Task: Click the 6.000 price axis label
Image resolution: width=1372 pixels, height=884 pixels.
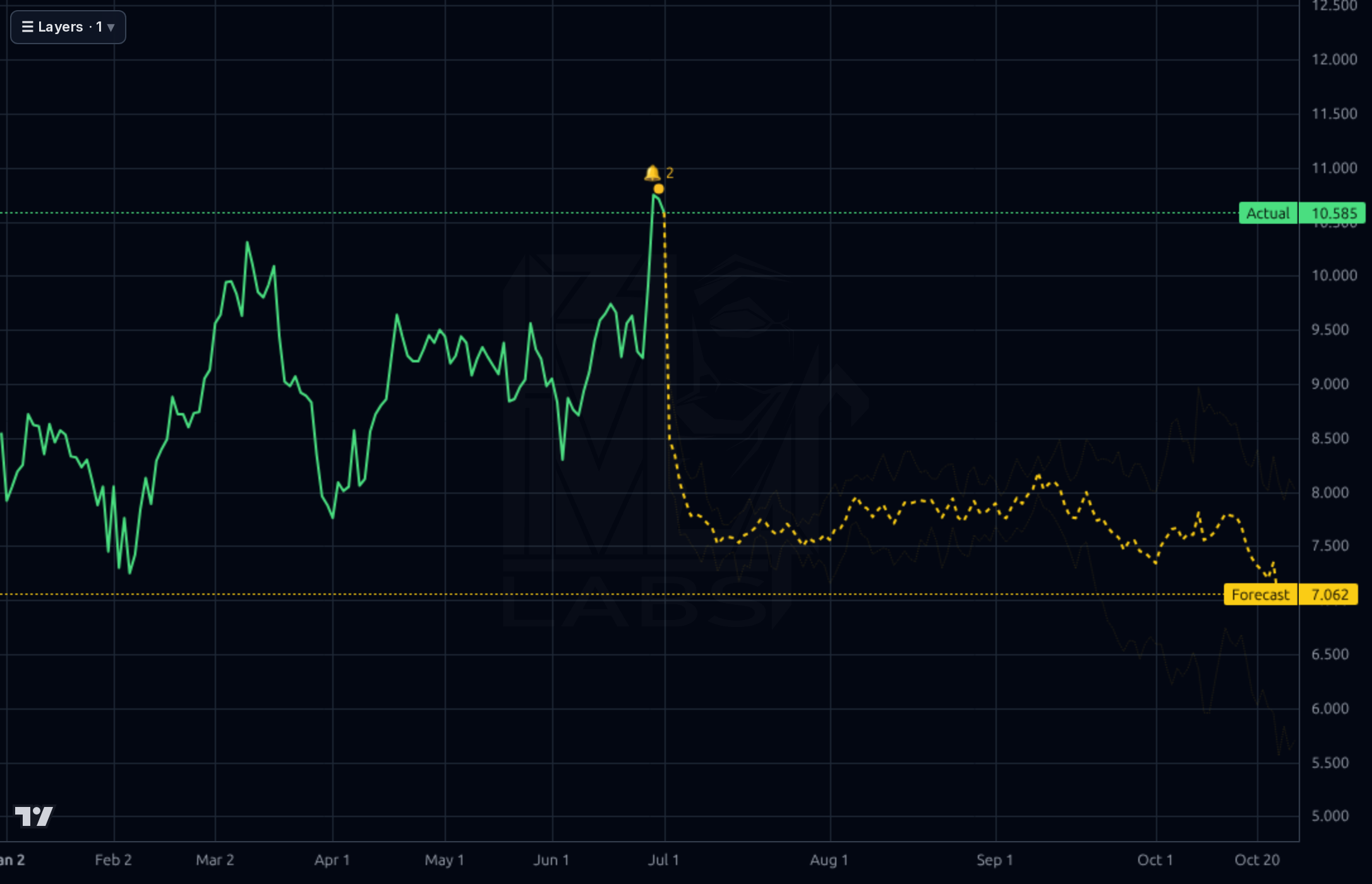Action: point(1330,708)
